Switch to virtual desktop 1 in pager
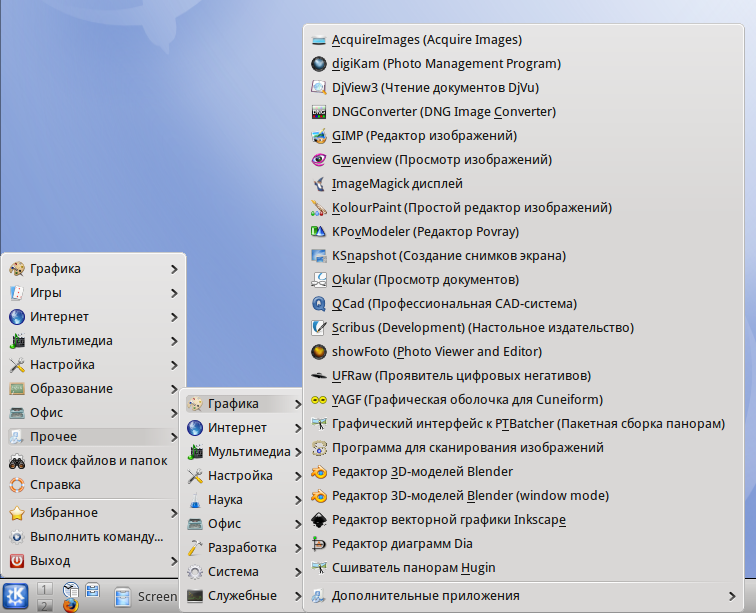Image resolution: width=756 pixels, height=613 pixels. click(44, 589)
